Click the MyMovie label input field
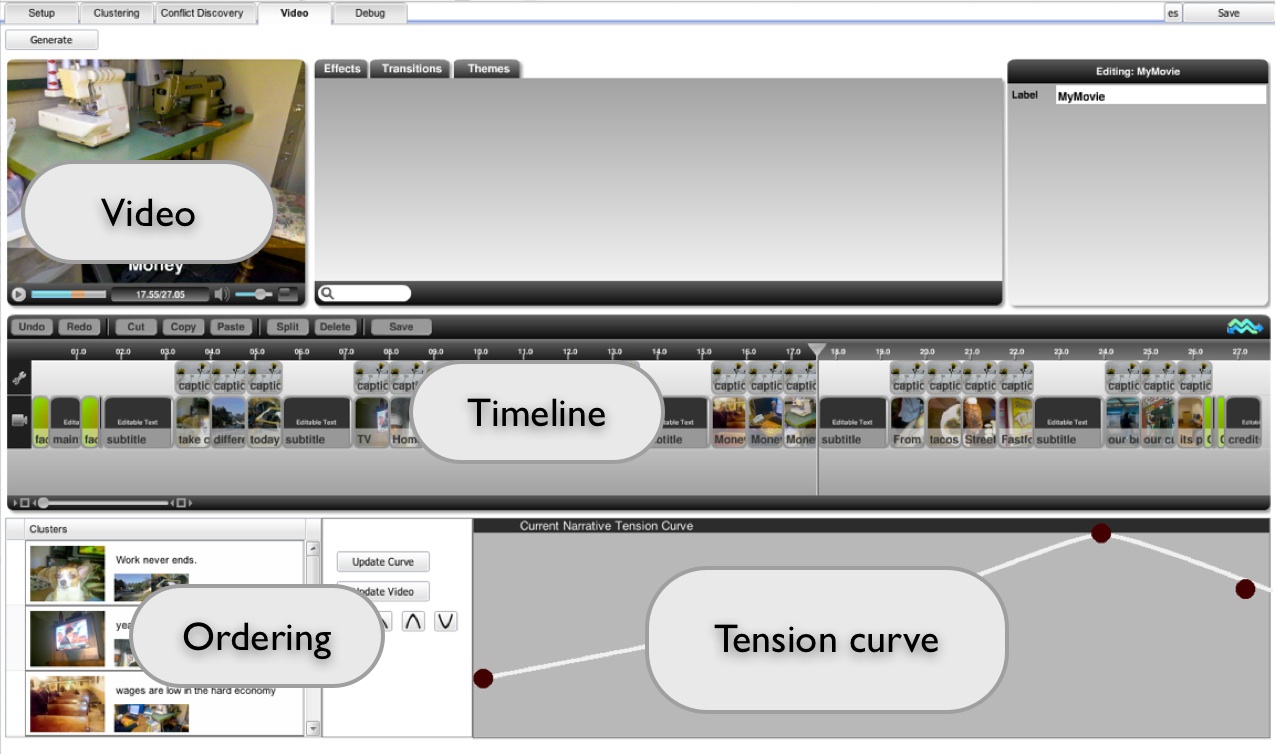Image resolution: width=1277 pixels, height=754 pixels. pos(1160,96)
